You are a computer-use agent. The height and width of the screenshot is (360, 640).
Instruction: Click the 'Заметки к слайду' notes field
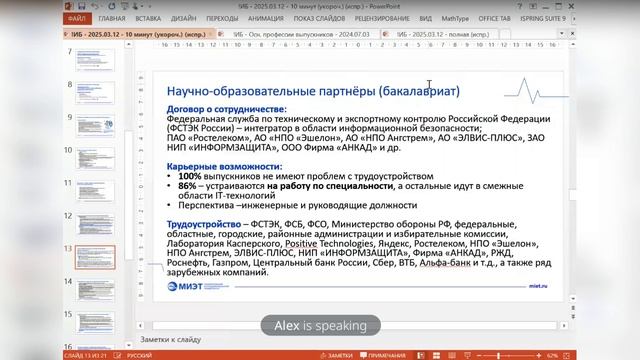[171, 340]
